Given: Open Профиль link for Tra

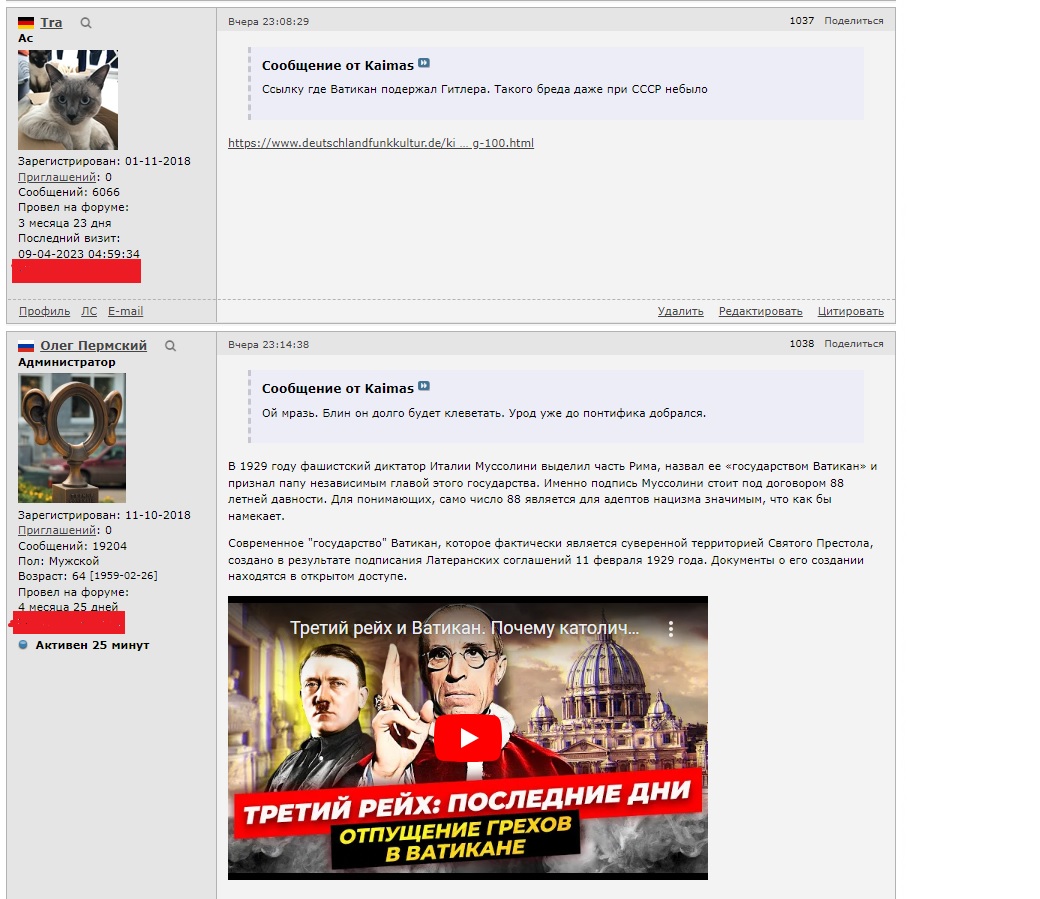Looking at the screenshot, I should (x=44, y=311).
